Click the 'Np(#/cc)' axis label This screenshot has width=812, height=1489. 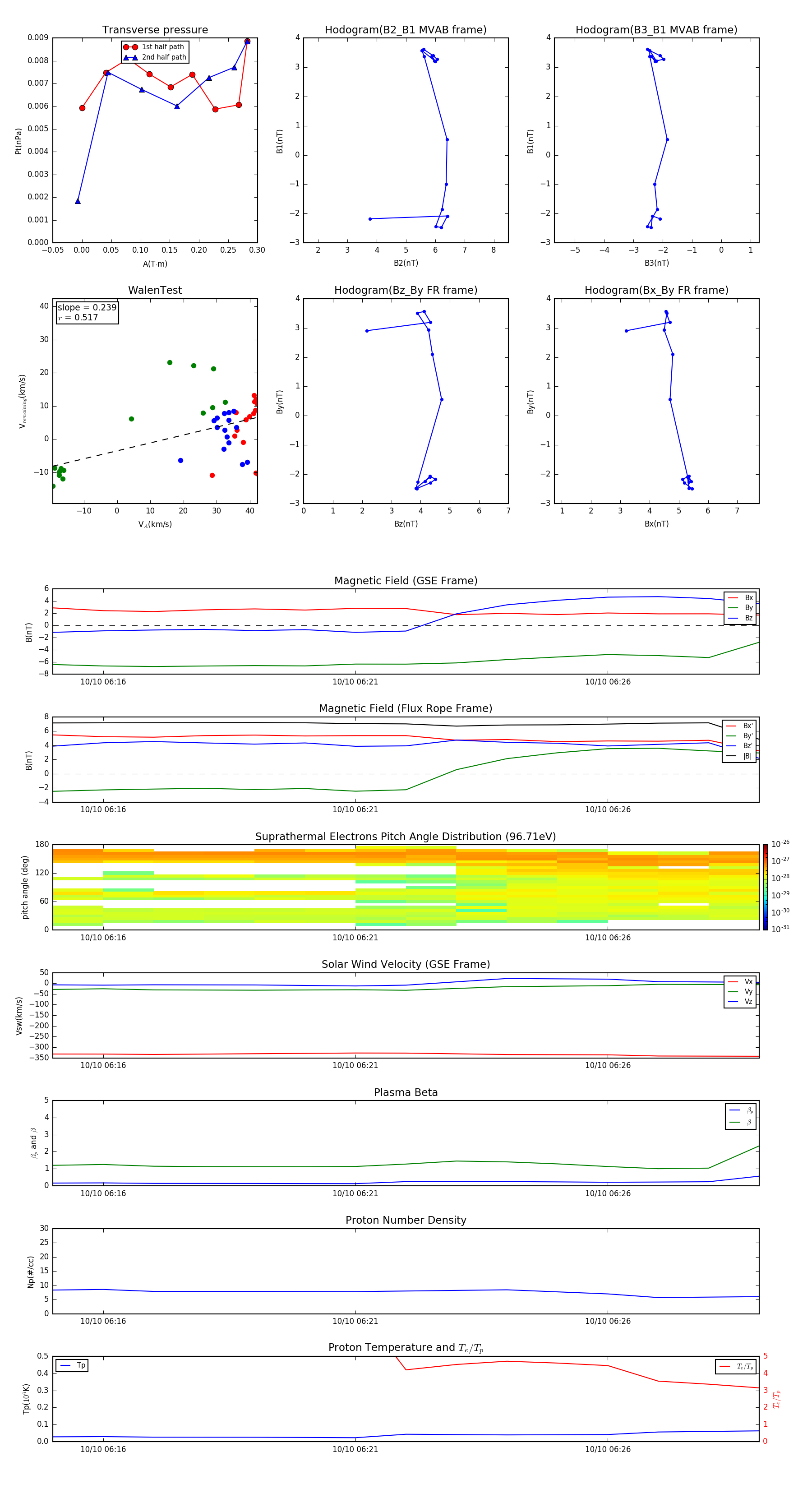point(30,1271)
